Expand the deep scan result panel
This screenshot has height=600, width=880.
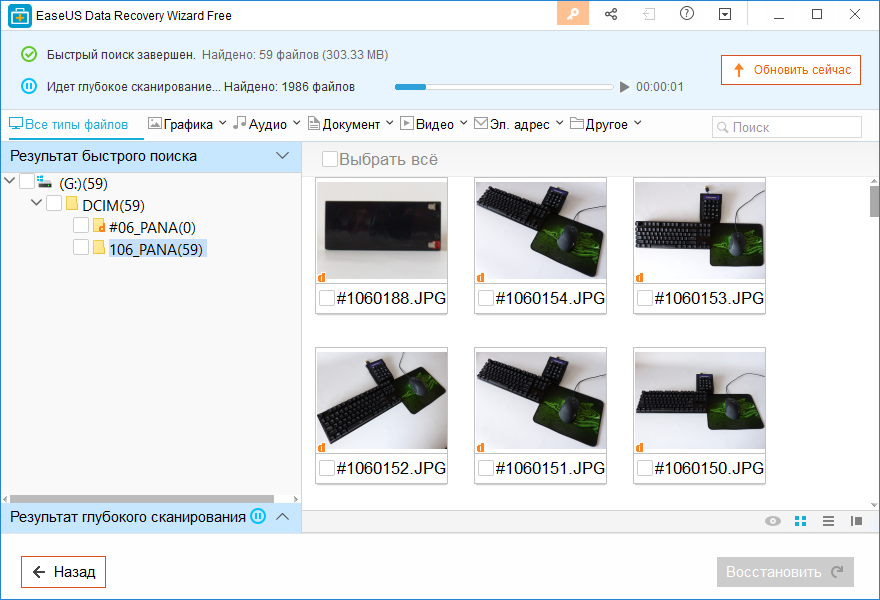pyautogui.click(x=283, y=516)
